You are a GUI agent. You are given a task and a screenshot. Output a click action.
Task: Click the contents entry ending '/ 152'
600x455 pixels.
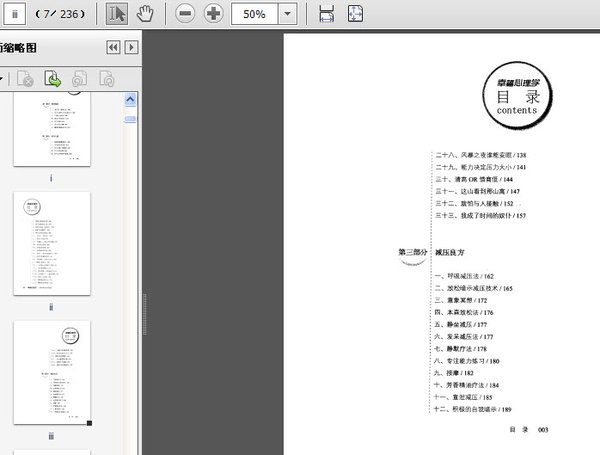coord(474,204)
